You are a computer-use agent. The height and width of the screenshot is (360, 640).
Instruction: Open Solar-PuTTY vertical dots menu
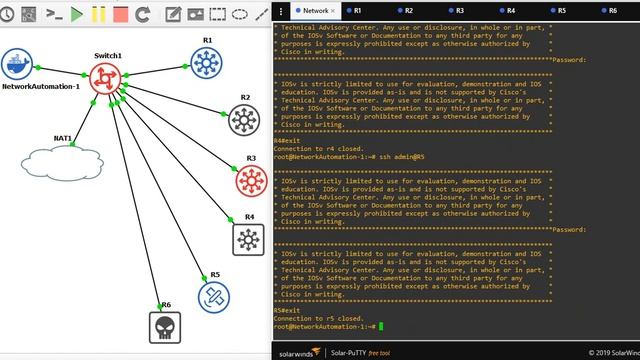(x=281, y=11)
